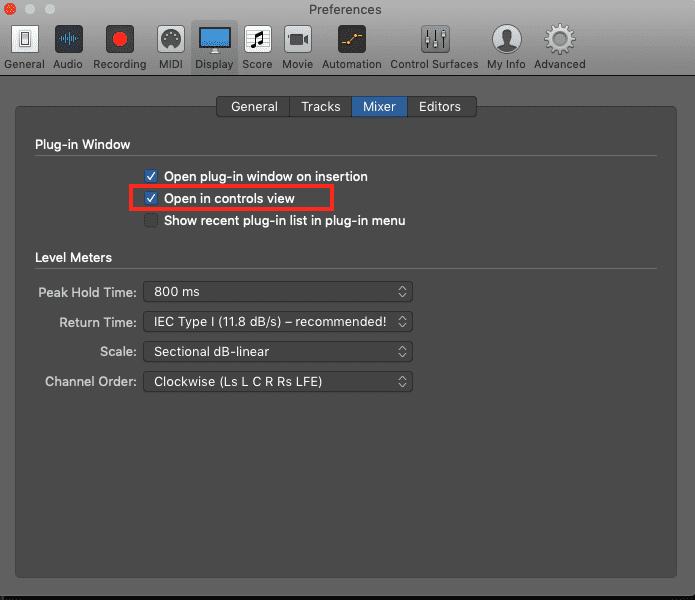Uncheck Open in controls view

coord(151,198)
